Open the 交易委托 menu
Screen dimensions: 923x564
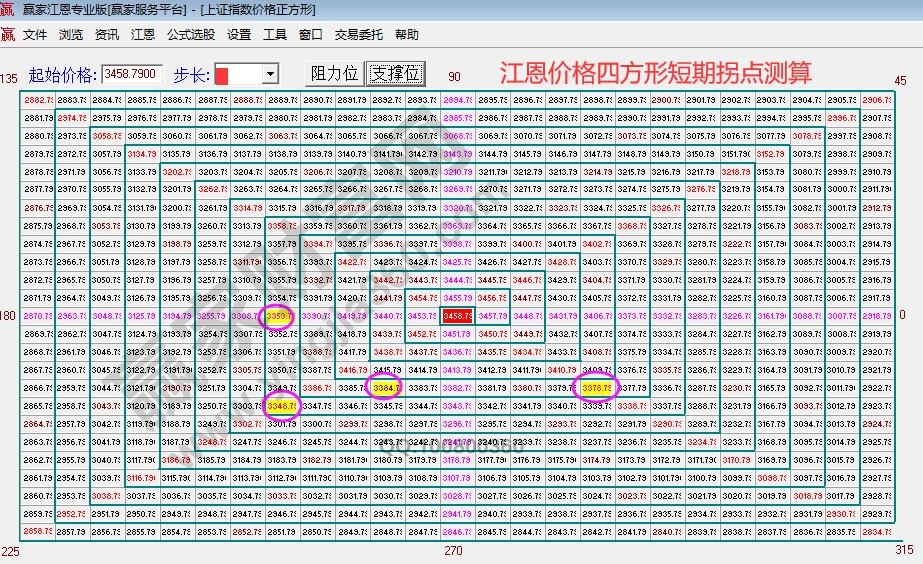359,34
